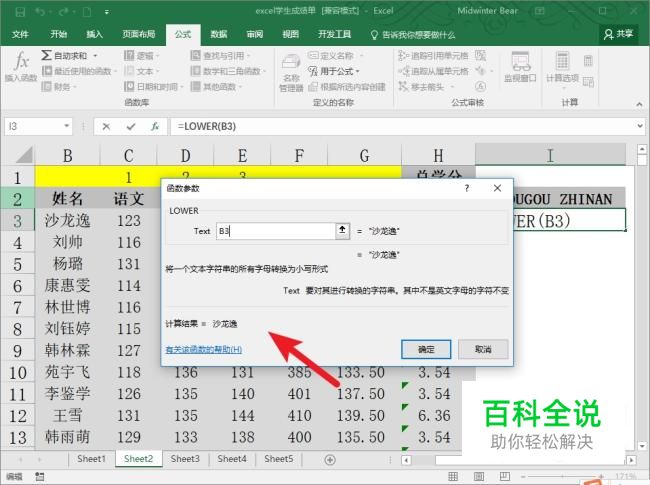
Task: Click the Share (共享) button
Action: 618,34
